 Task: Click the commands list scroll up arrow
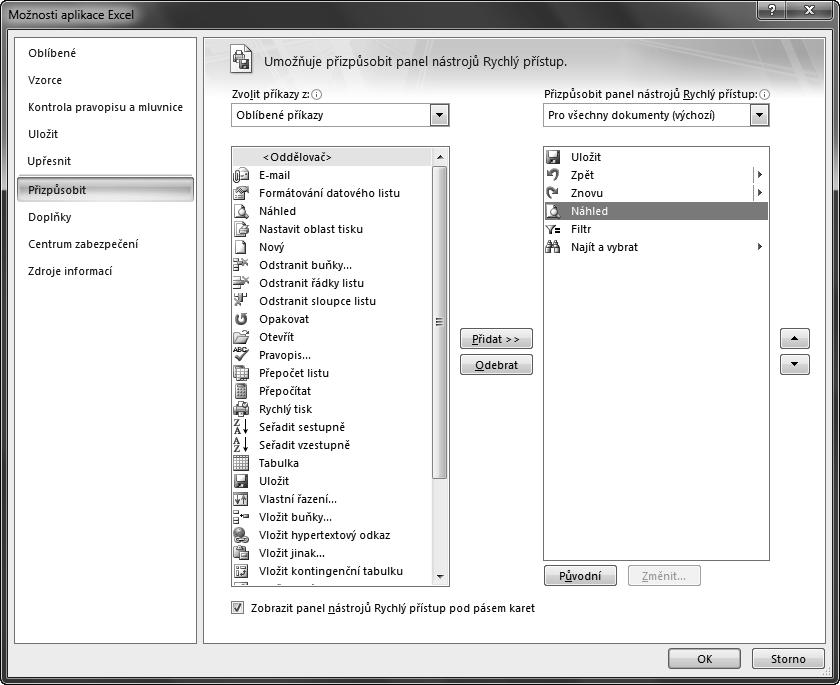[440, 157]
